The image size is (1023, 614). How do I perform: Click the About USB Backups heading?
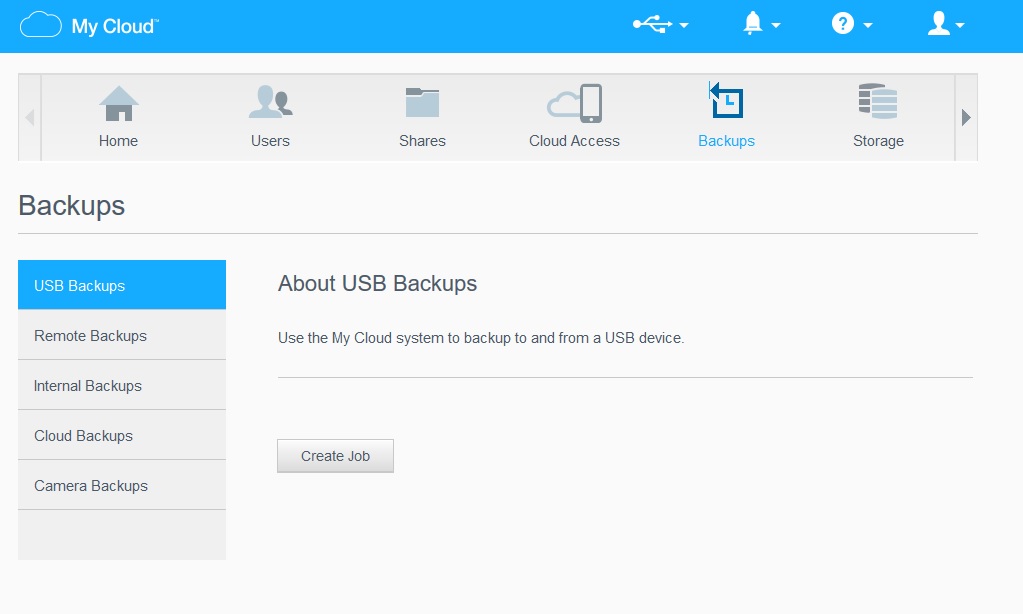click(377, 284)
